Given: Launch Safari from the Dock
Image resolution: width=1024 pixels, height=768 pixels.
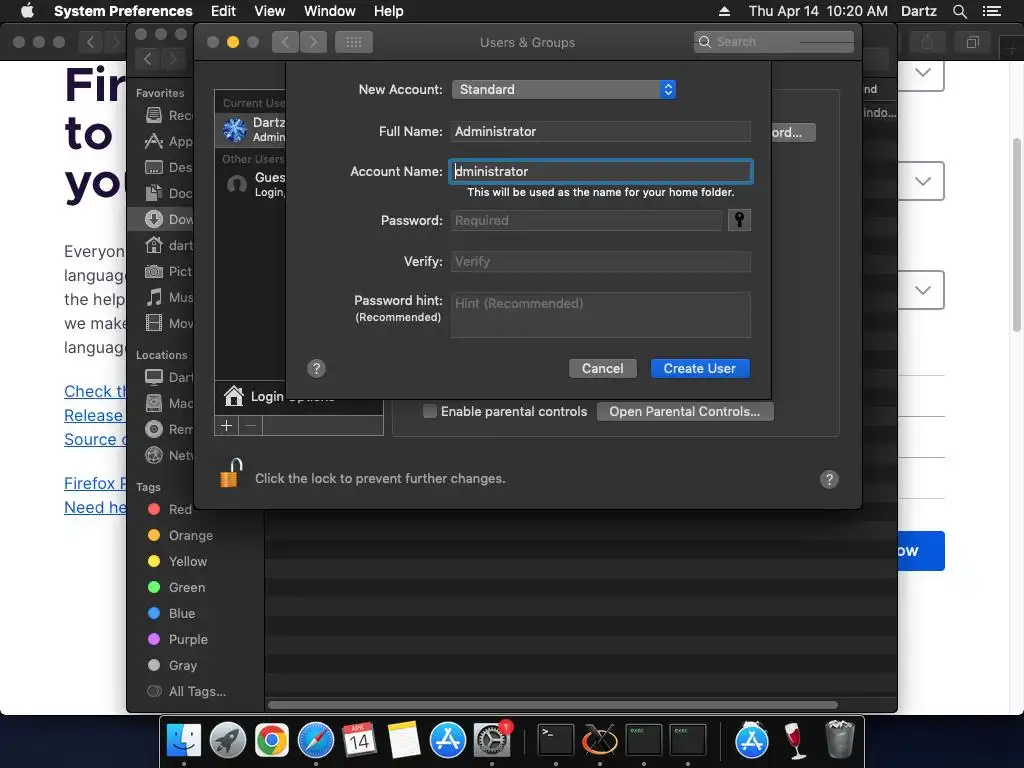Looking at the screenshot, I should pos(315,741).
